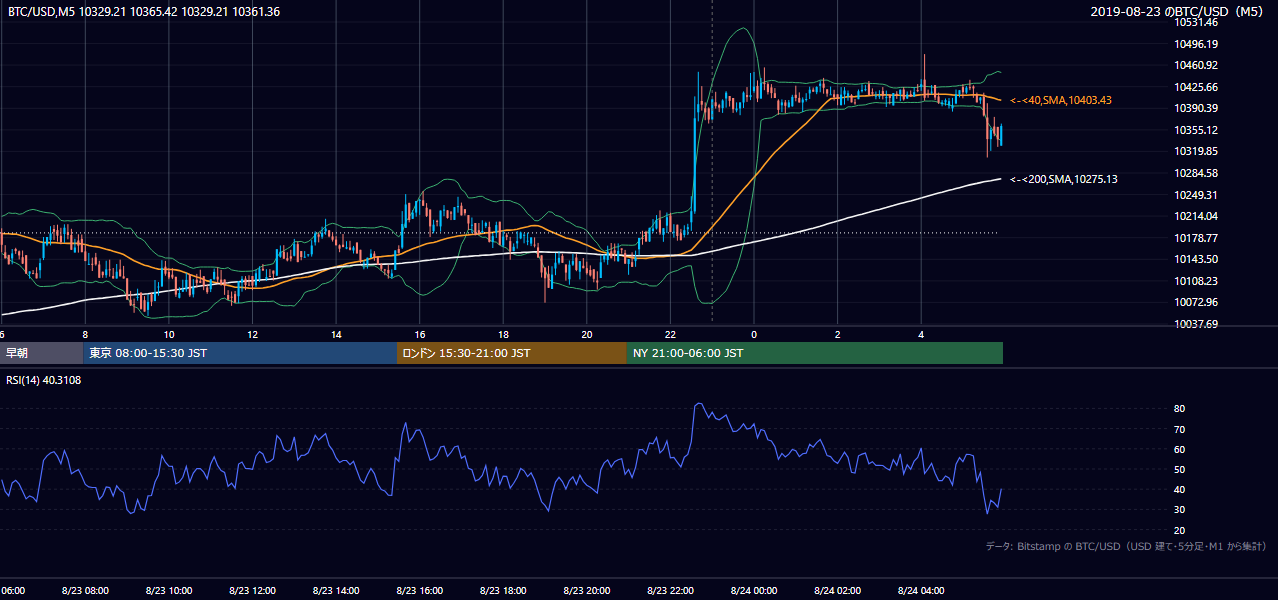Click the 8/23 18:00 time axis label
This screenshot has height=600, width=1278.
[x=503, y=590]
